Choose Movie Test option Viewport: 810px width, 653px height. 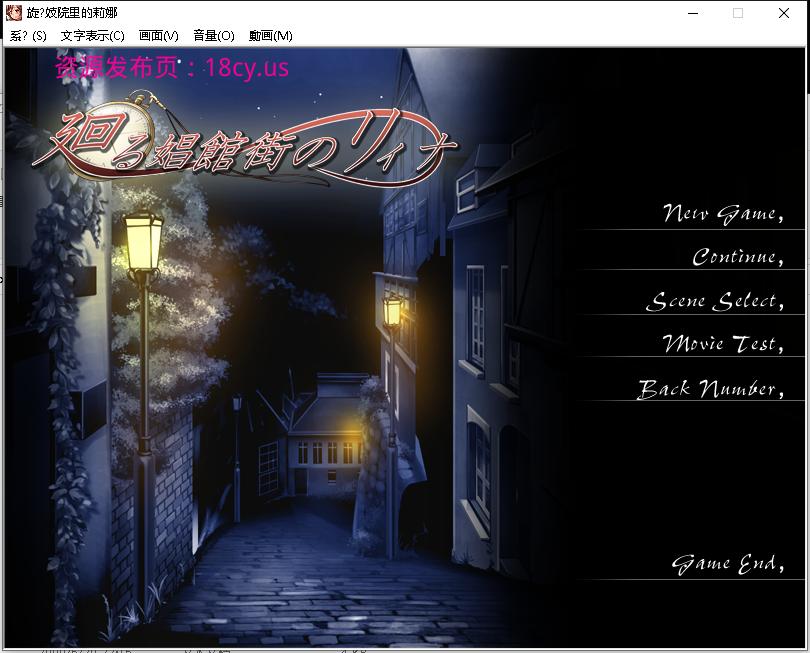pos(723,344)
